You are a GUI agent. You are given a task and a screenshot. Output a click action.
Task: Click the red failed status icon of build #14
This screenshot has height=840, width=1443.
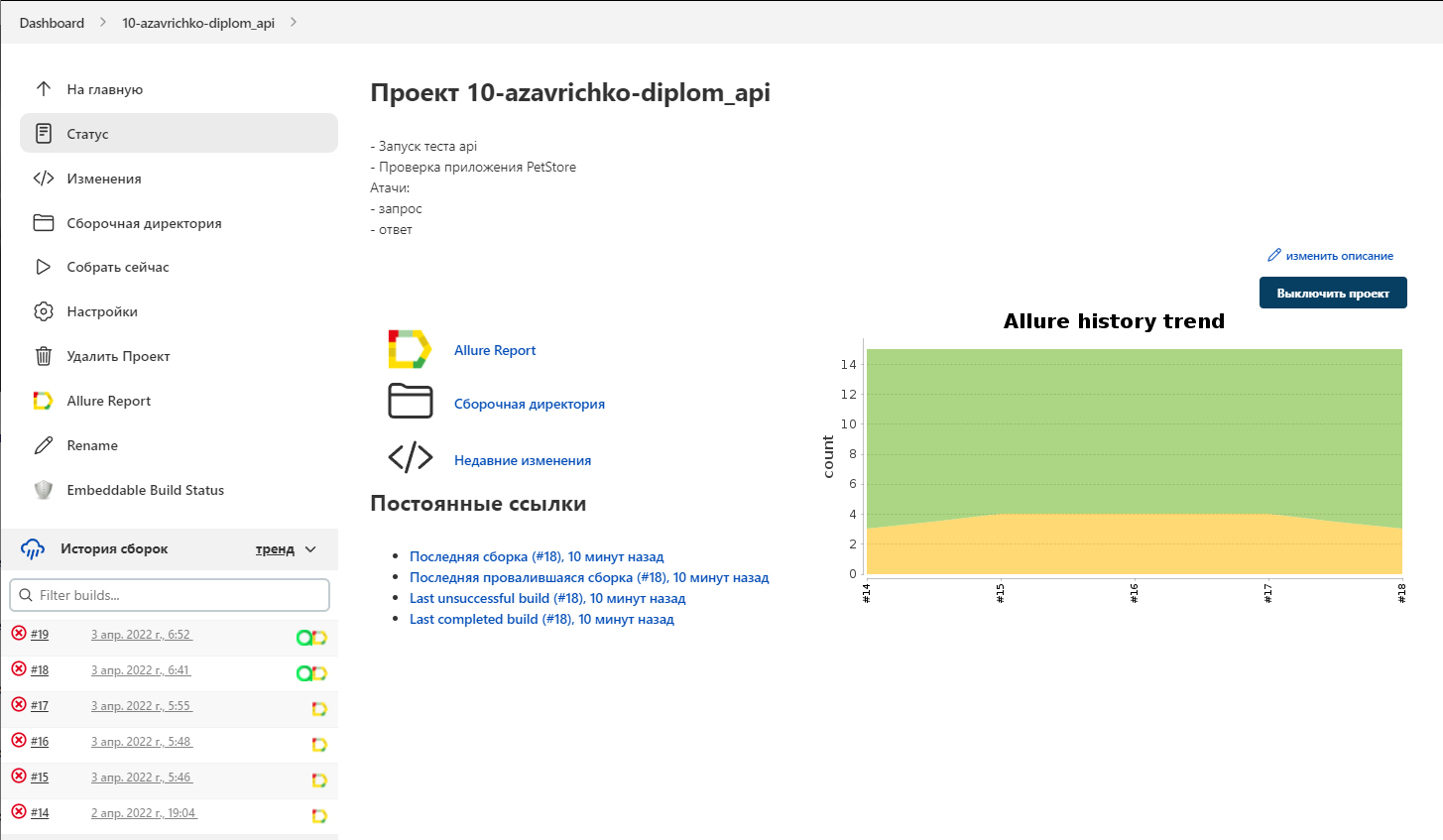[19, 811]
